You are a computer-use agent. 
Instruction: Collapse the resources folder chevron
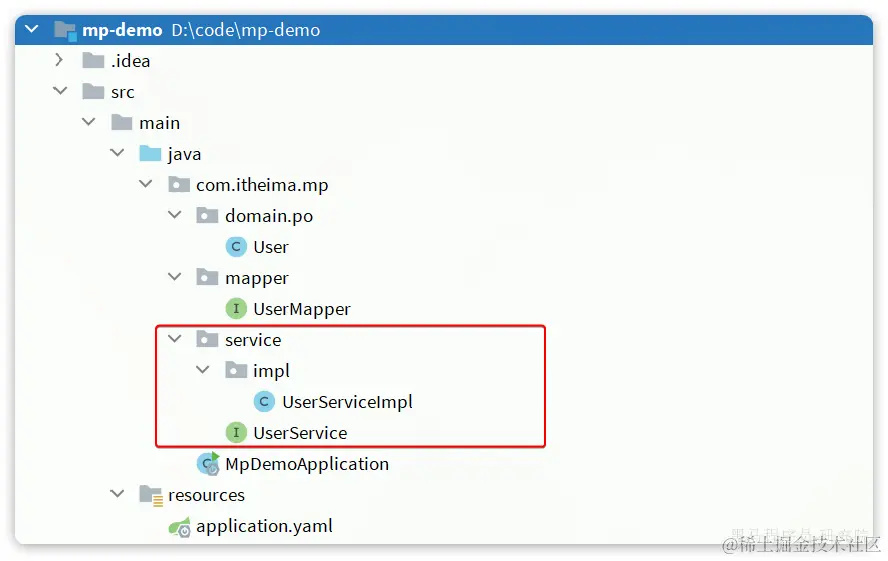coord(117,494)
